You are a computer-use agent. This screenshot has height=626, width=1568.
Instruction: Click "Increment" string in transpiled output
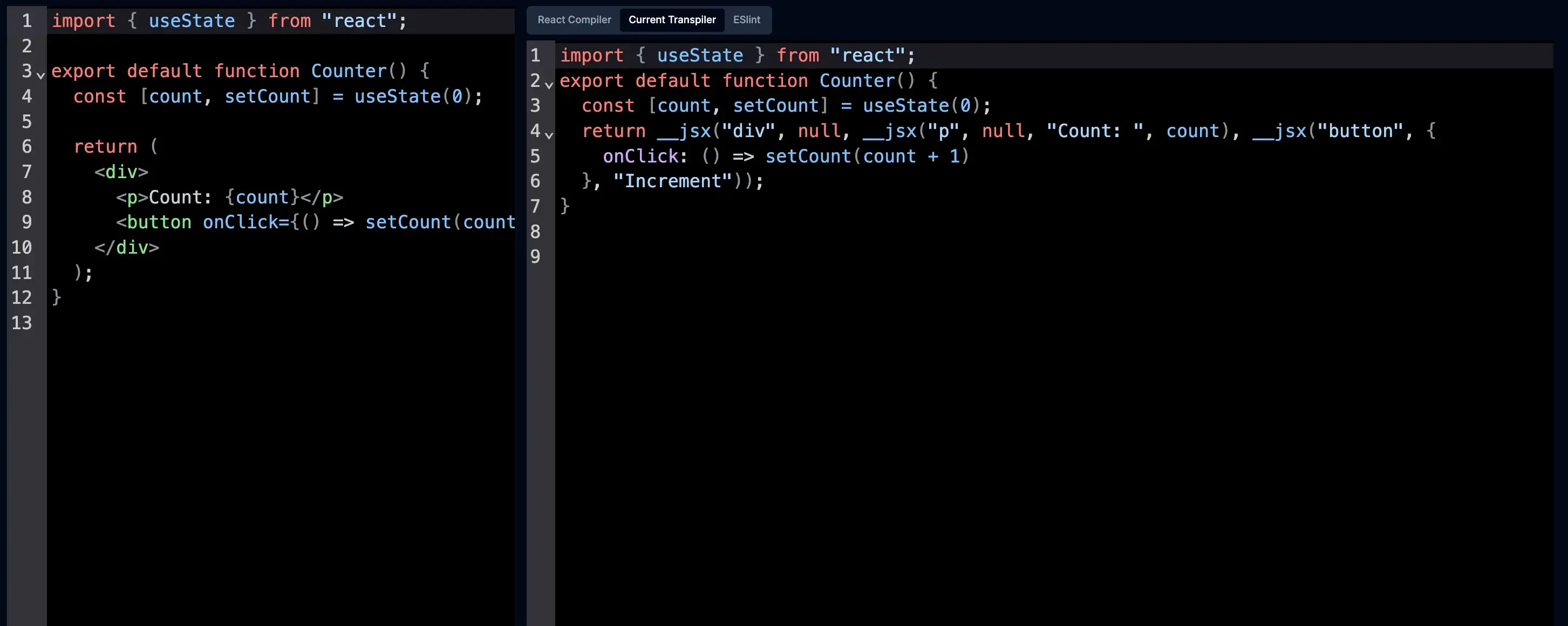672,181
